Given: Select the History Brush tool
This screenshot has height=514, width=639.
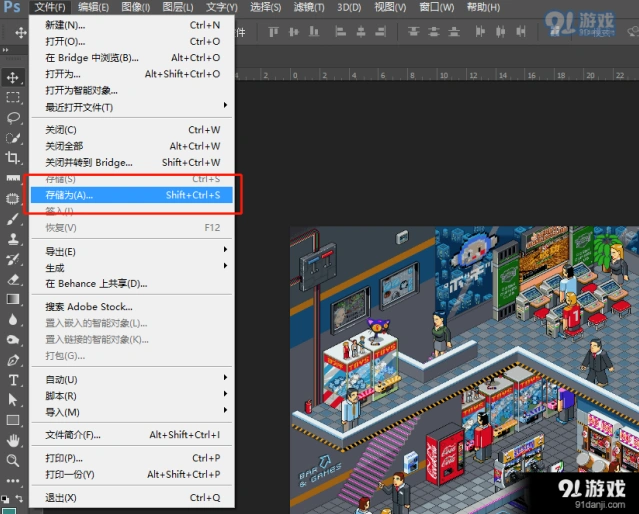Looking at the screenshot, I should click(x=13, y=259).
